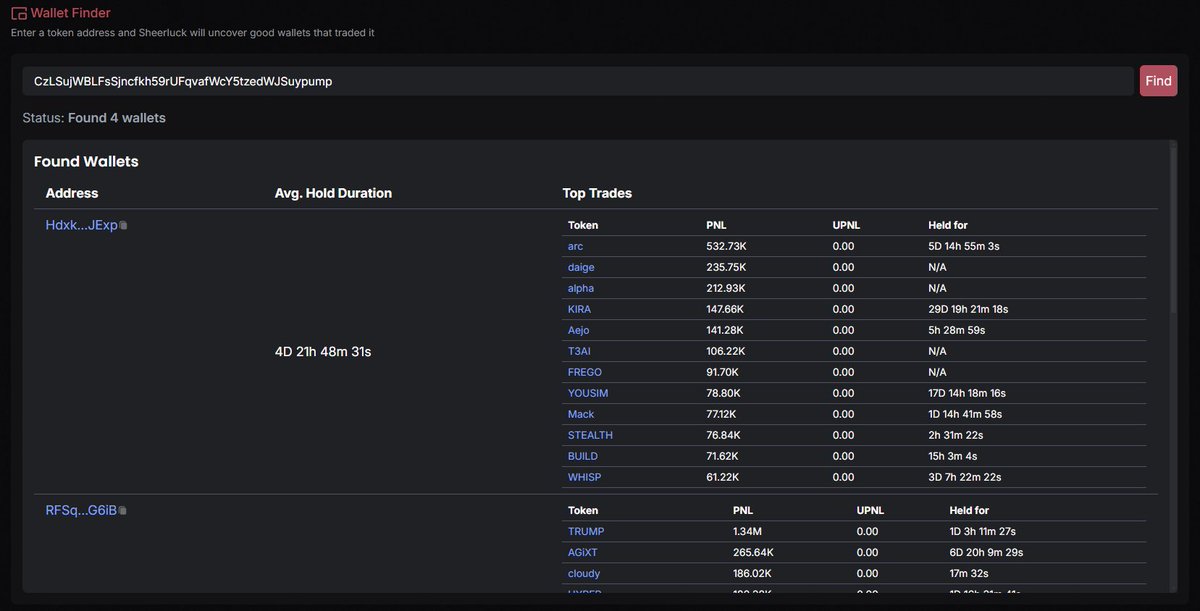The width and height of the screenshot is (1200, 611).
Task: Click the 212.93K PNL value
Action: [726, 288]
